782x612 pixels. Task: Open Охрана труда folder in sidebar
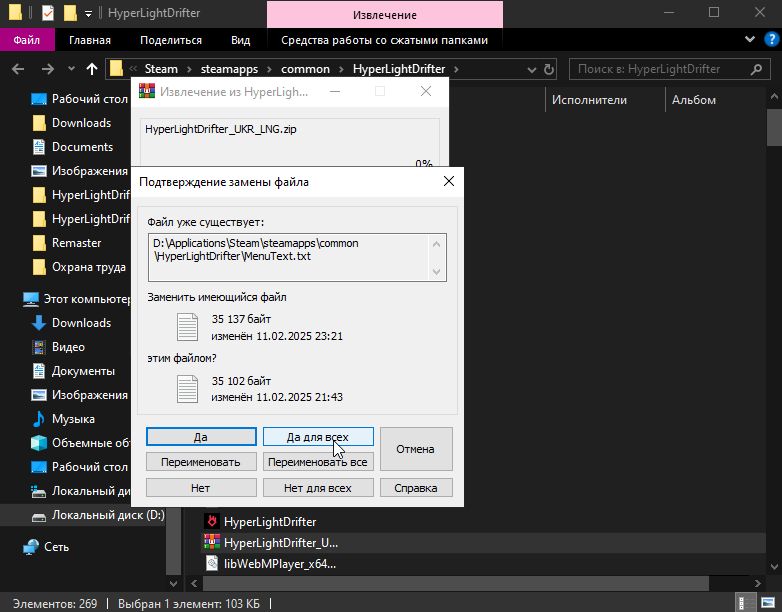(78, 267)
